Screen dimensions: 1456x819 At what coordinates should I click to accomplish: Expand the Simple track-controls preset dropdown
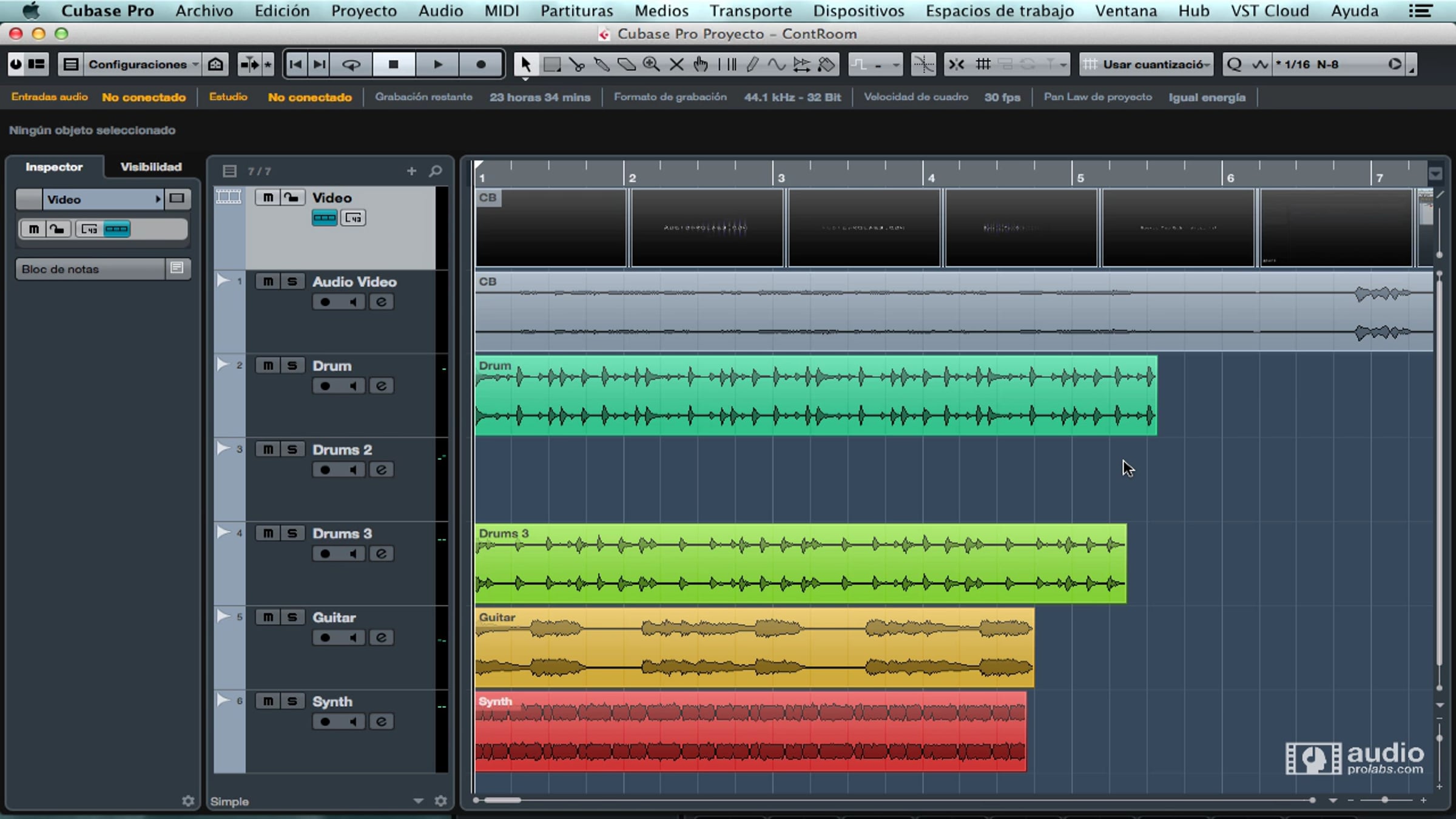(x=418, y=801)
